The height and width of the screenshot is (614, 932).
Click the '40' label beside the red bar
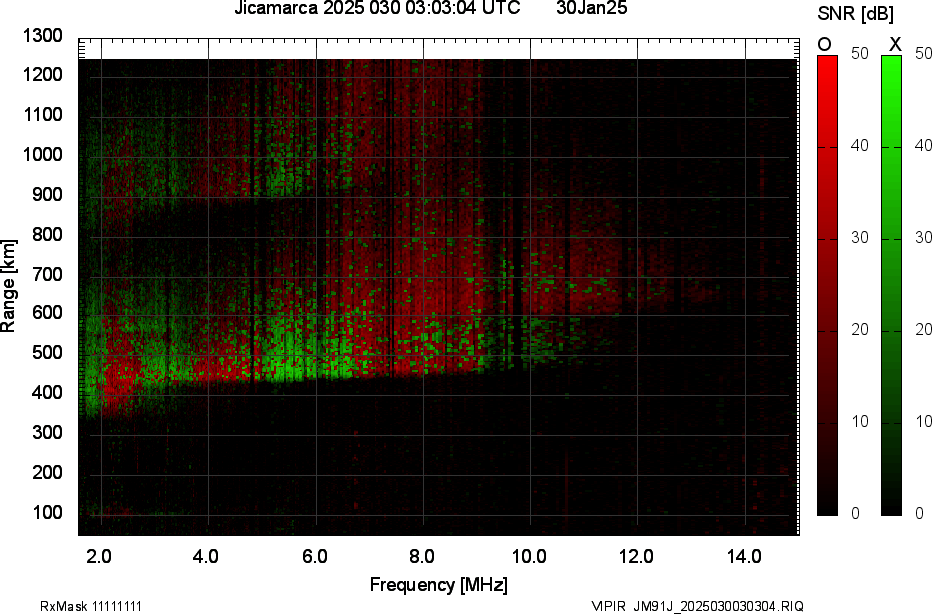(x=860, y=146)
